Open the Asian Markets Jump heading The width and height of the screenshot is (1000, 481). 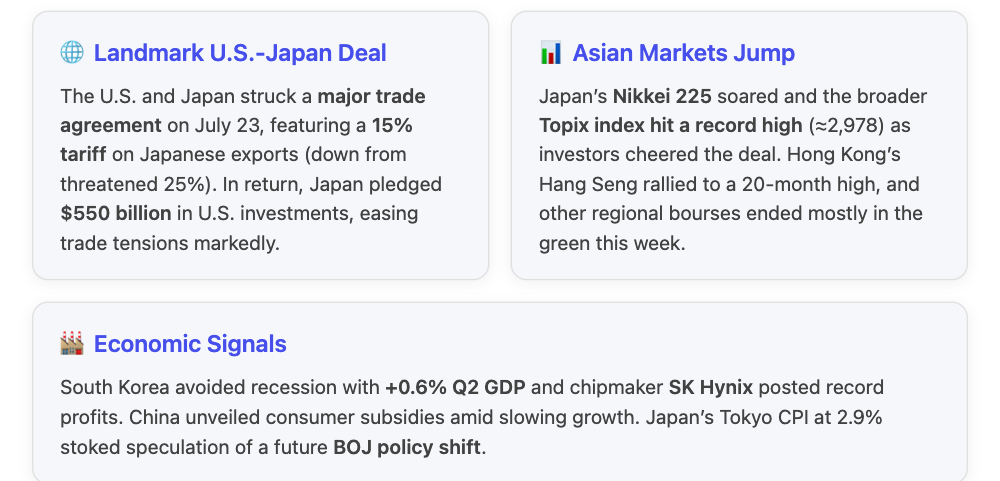[683, 54]
